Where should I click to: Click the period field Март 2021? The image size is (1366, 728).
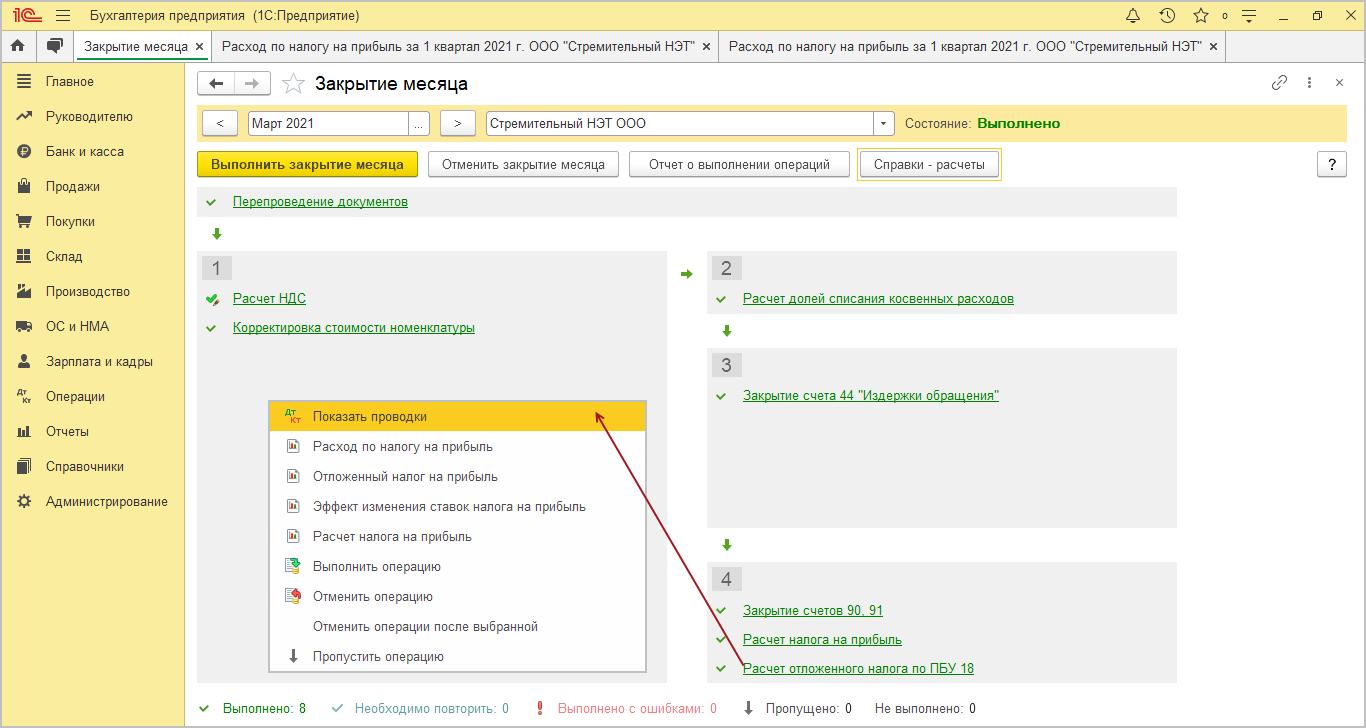(328, 123)
